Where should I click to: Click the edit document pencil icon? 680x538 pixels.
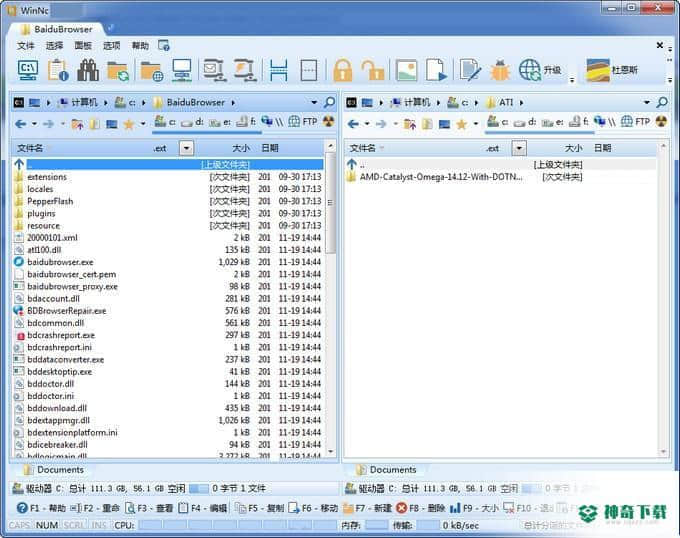[x=470, y=70]
